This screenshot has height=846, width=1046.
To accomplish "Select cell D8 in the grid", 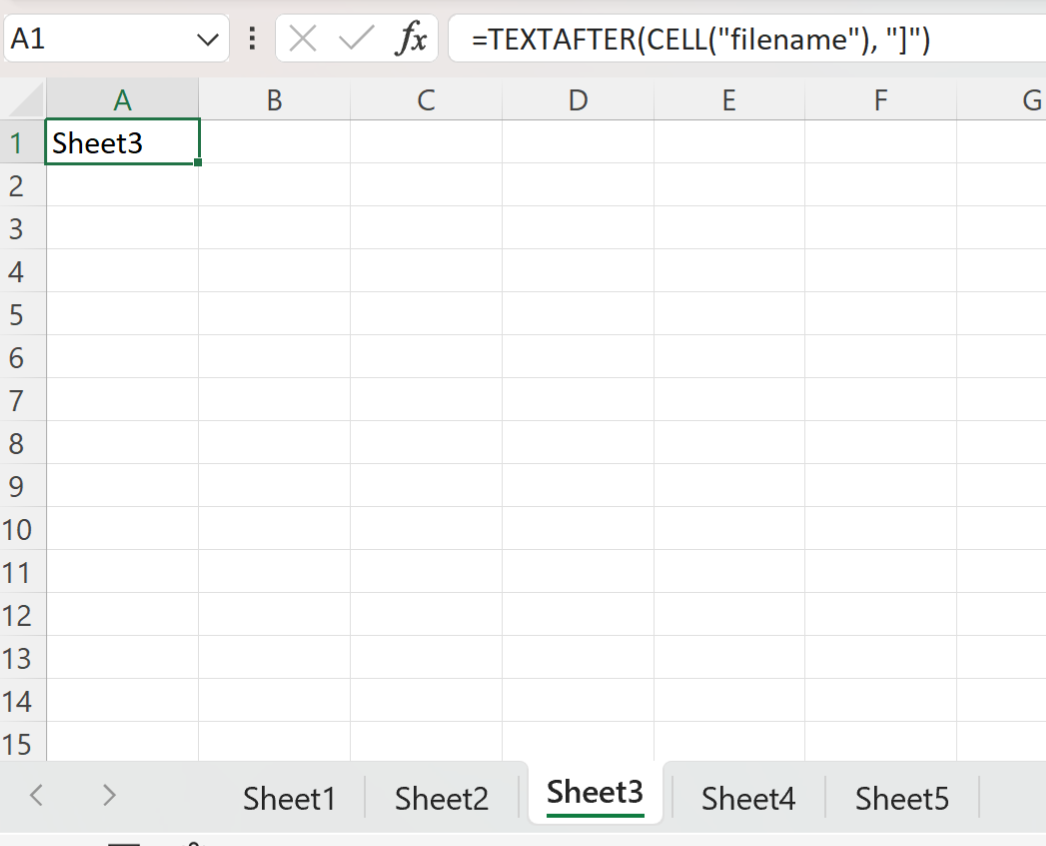I will (x=577, y=443).
